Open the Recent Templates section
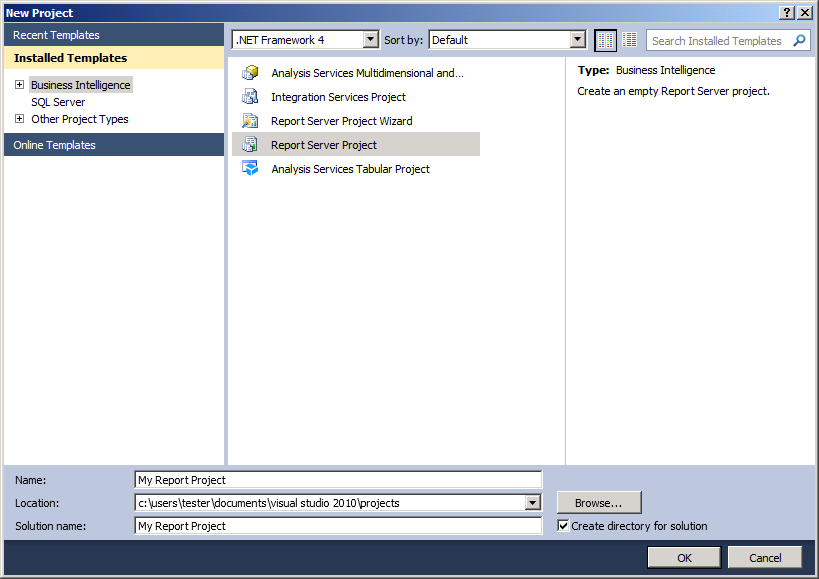This screenshot has width=819, height=579. [x=114, y=34]
